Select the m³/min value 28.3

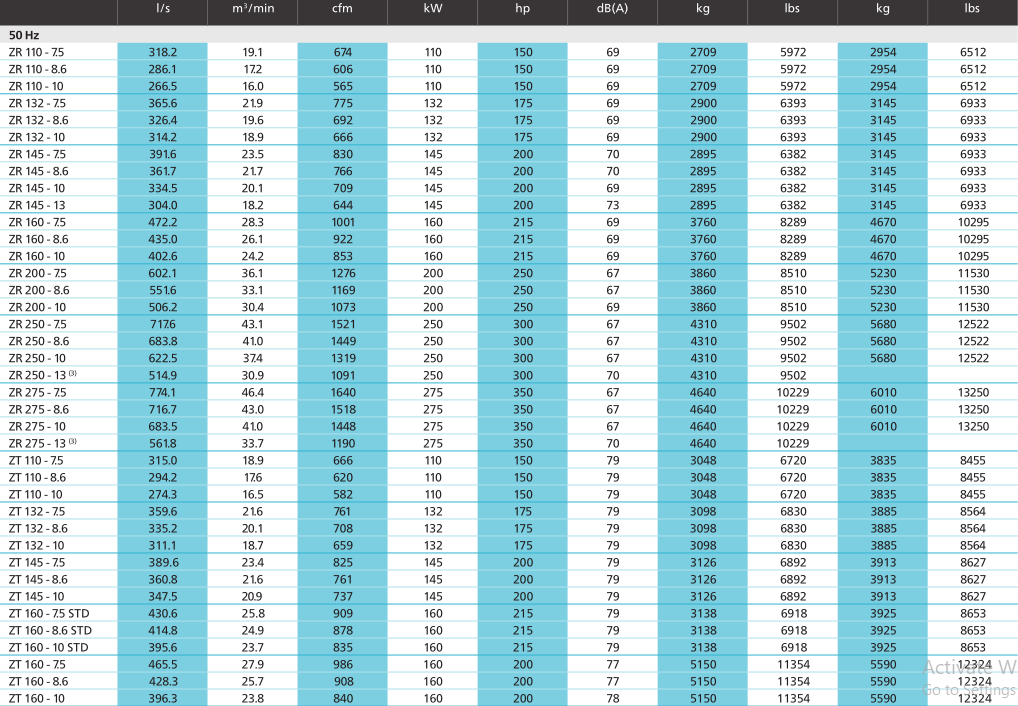pos(253,222)
